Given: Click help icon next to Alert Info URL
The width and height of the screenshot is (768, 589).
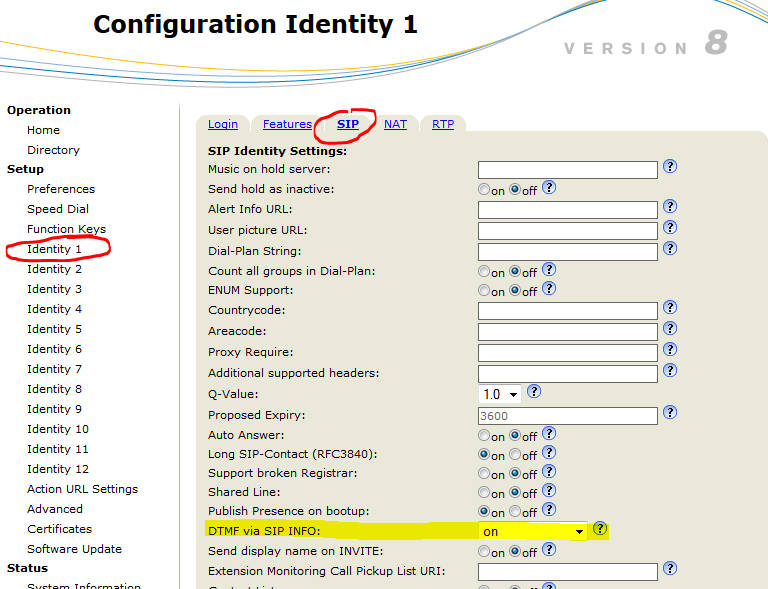Looking at the screenshot, I should coord(670,207).
